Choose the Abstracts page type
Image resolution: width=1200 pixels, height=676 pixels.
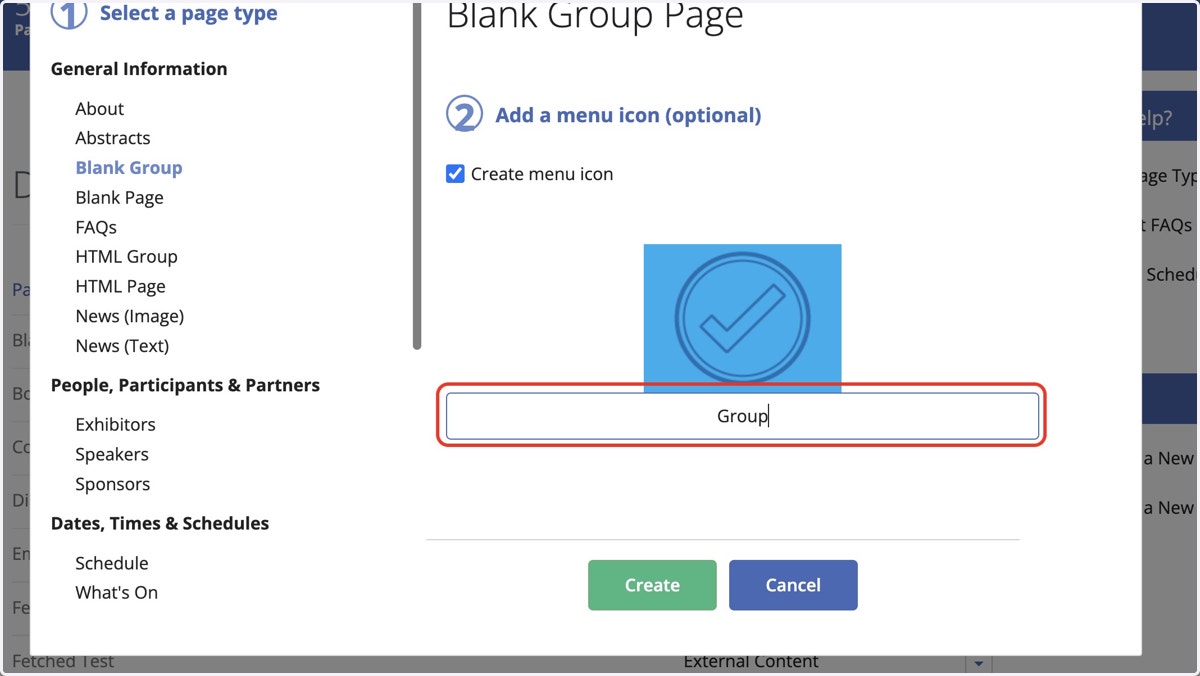(x=113, y=138)
